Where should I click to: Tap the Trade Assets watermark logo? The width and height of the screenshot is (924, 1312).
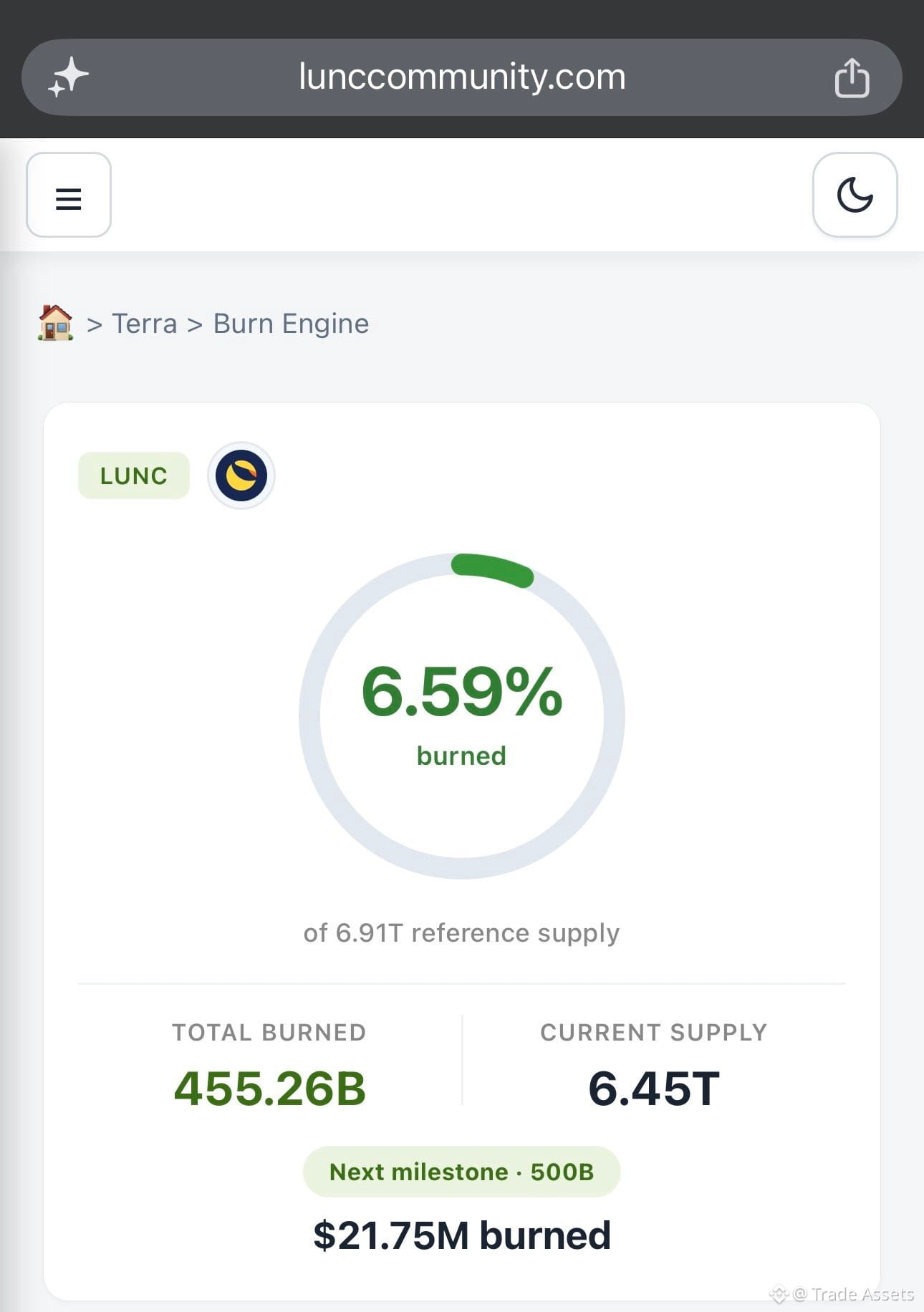coord(779,1294)
